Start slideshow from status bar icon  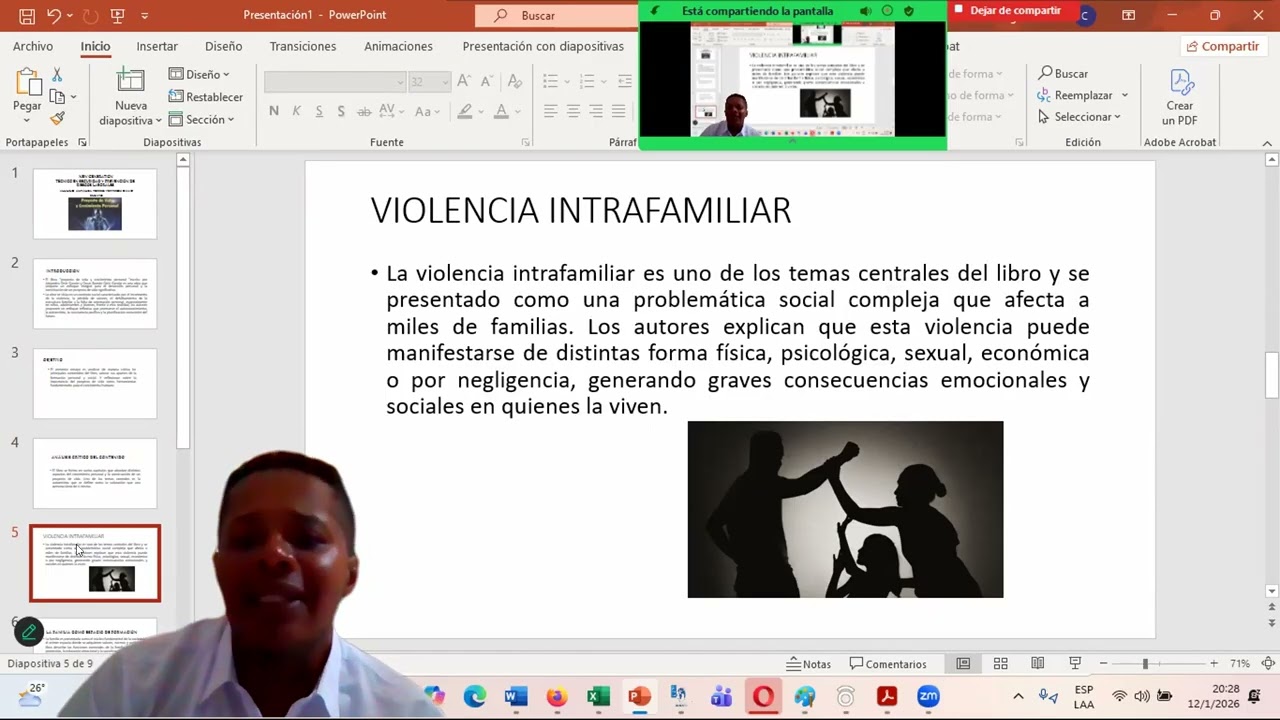pos(1075,664)
